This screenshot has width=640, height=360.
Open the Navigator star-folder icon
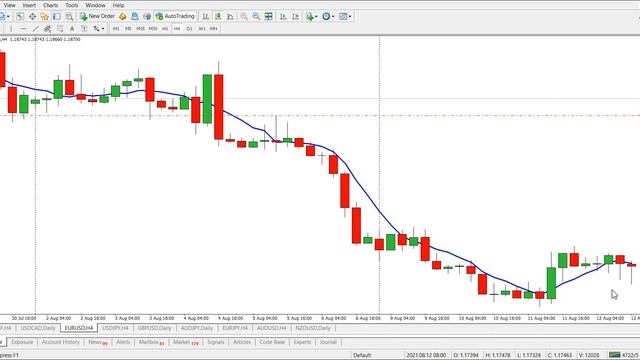44,16
